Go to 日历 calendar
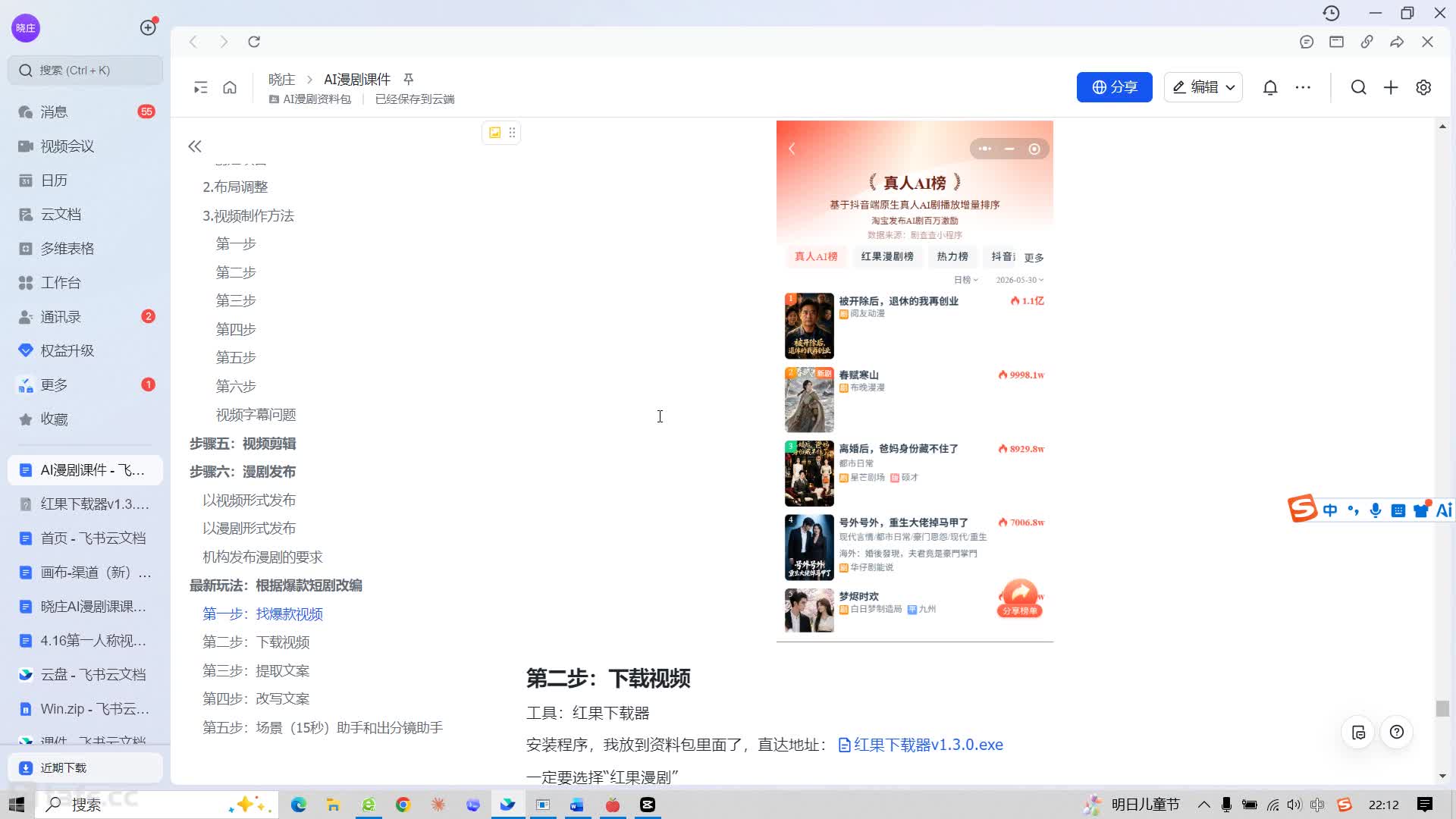 85,180
